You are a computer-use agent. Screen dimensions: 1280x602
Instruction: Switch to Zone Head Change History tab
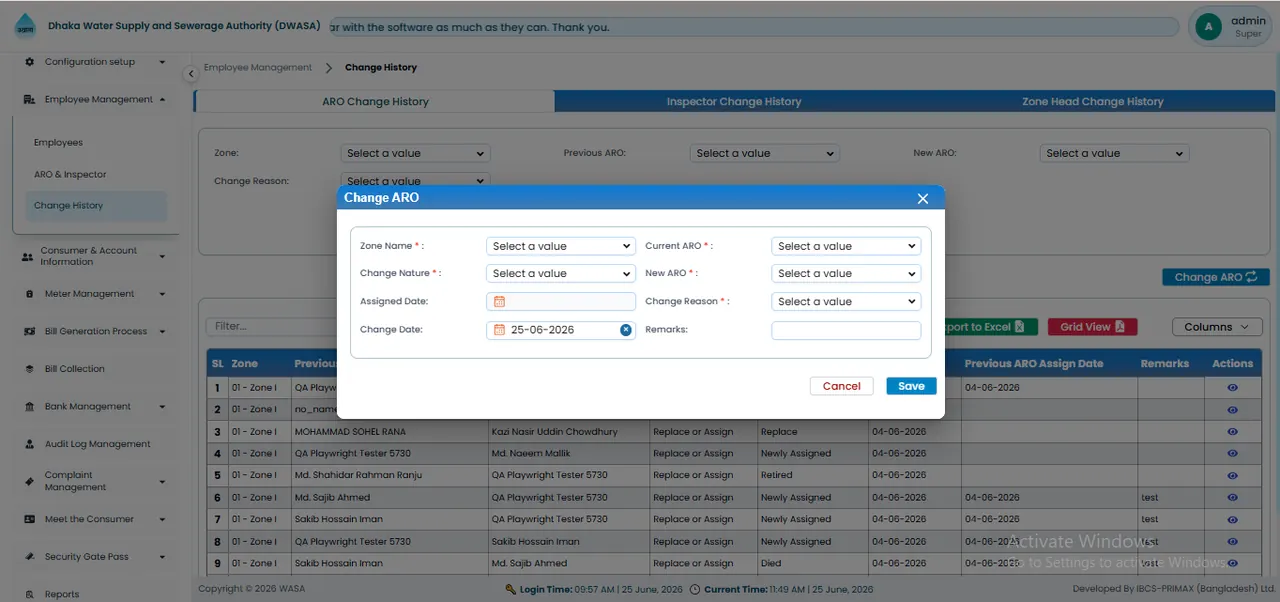pyautogui.click(x=1093, y=101)
